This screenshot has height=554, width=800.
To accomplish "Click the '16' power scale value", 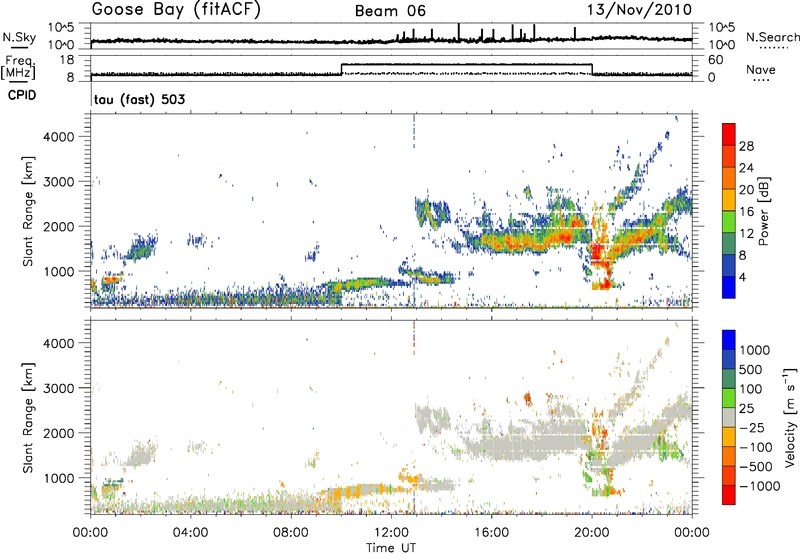I will [x=746, y=212].
